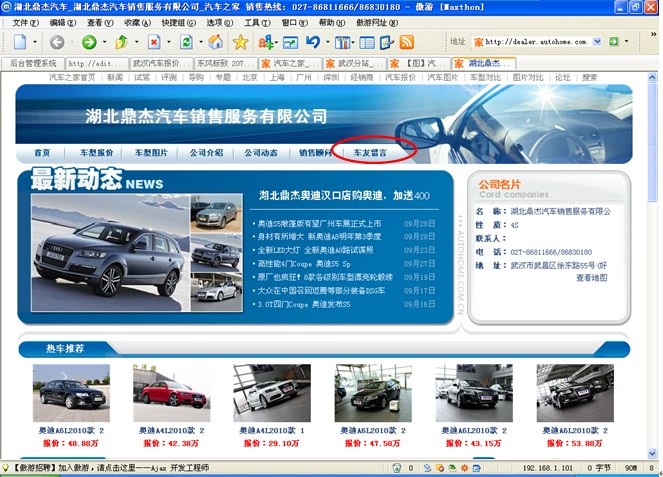
Task: Switch to the 武汉分站 tab
Action: point(354,63)
